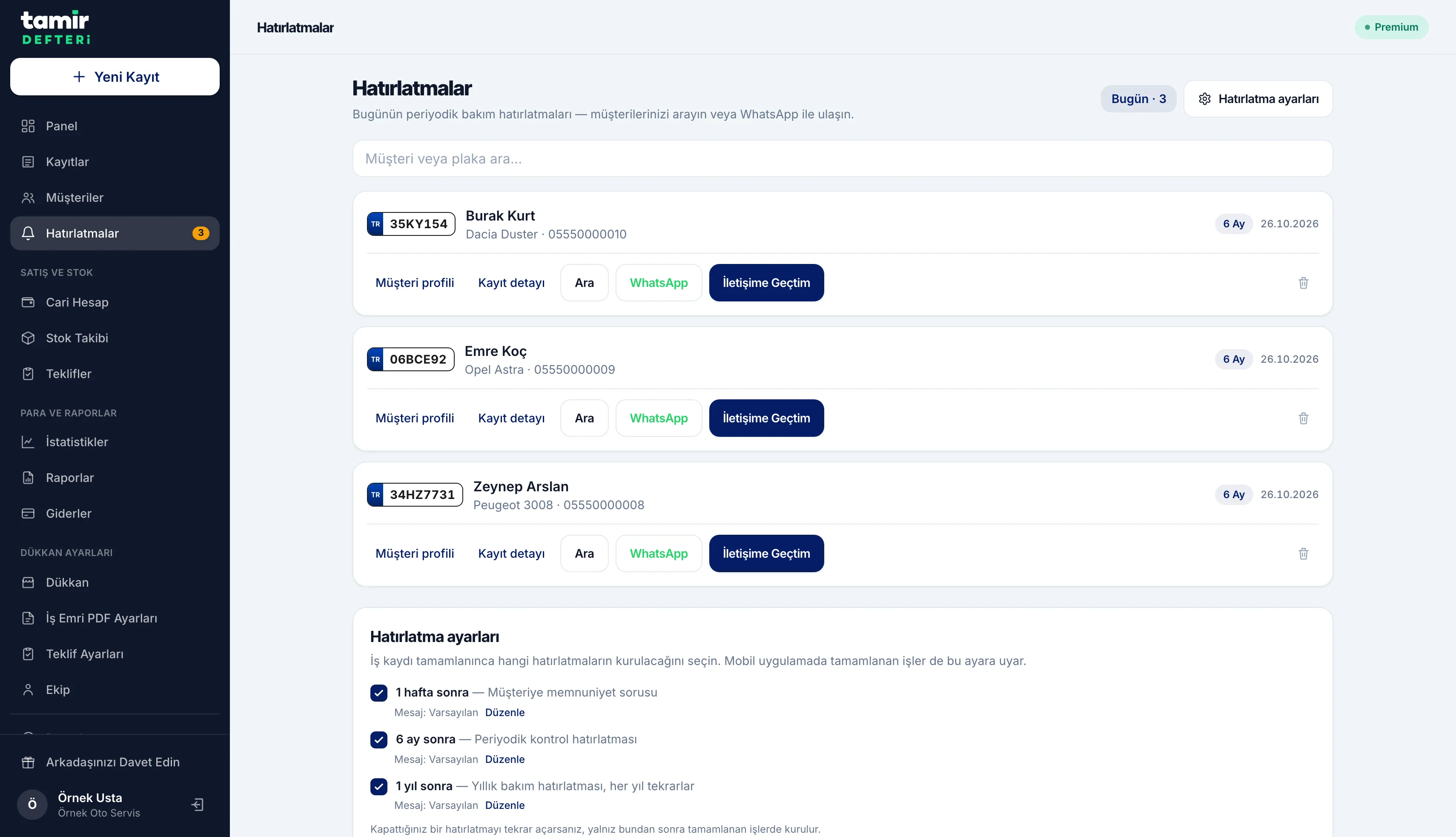The image size is (1456, 837).
Task: Open Raporlar menu item
Action: pyautogui.click(x=115, y=478)
